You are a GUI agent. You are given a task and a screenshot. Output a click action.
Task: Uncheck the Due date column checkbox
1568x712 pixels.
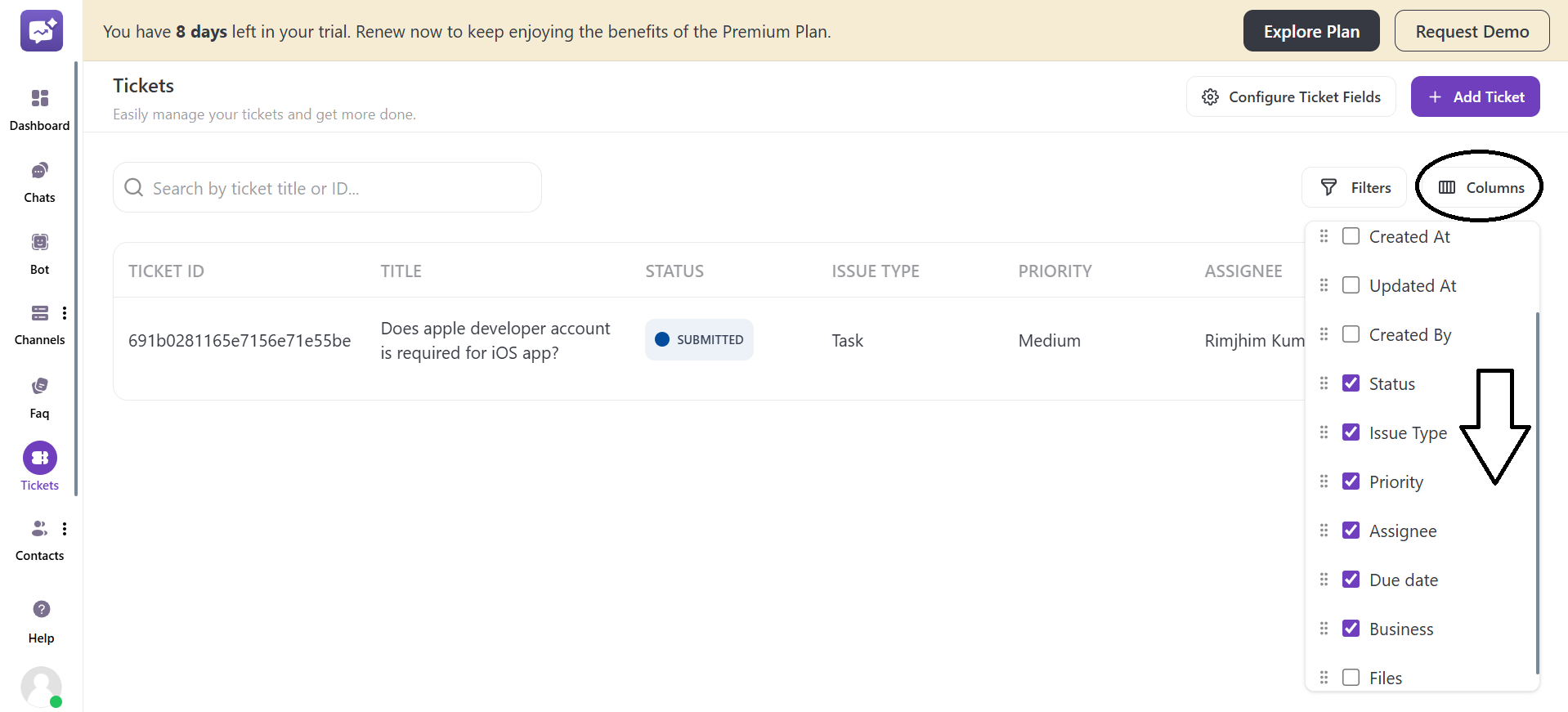(x=1351, y=580)
